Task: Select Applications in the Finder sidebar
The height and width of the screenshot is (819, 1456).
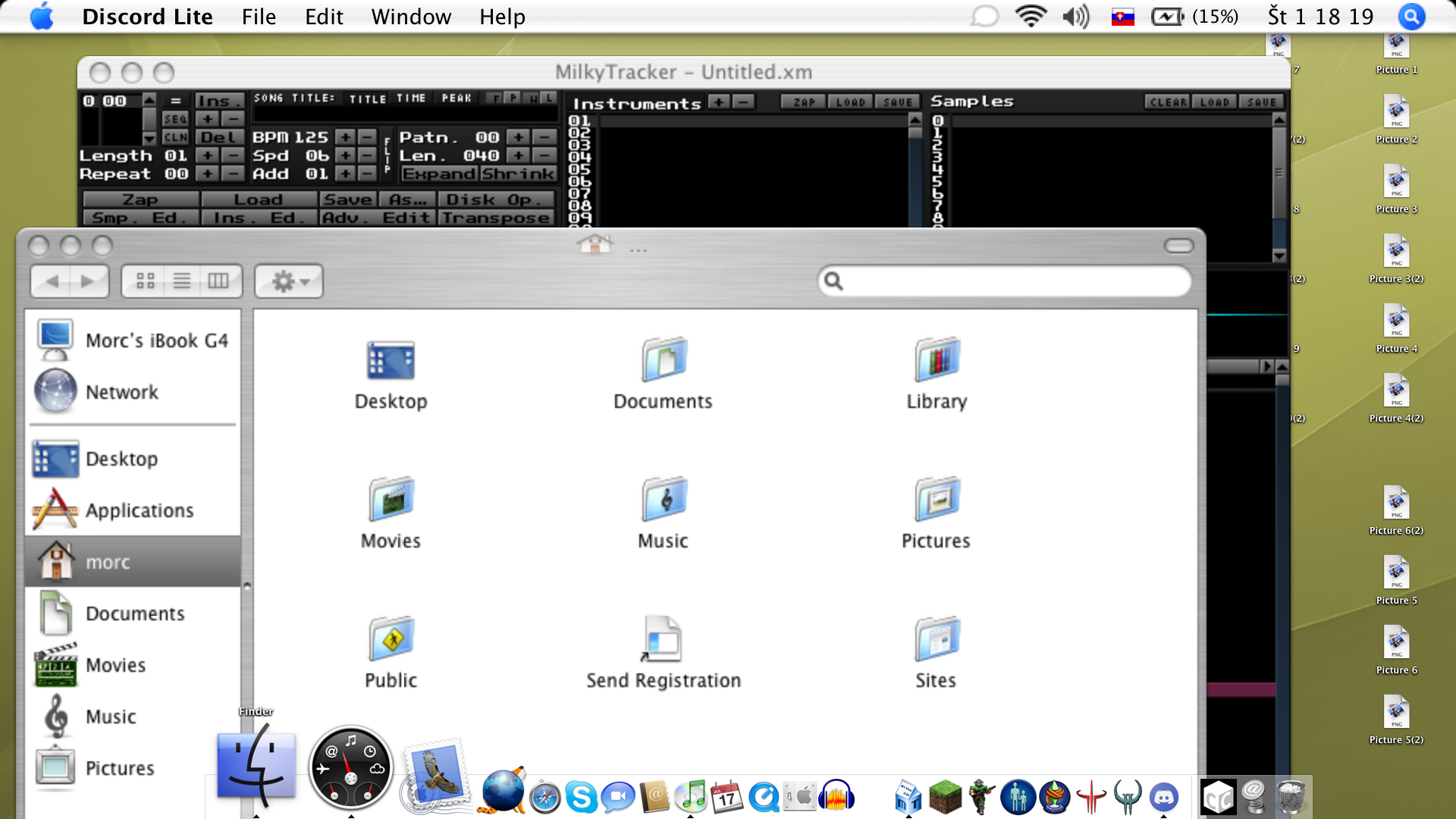Action: coord(139,510)
